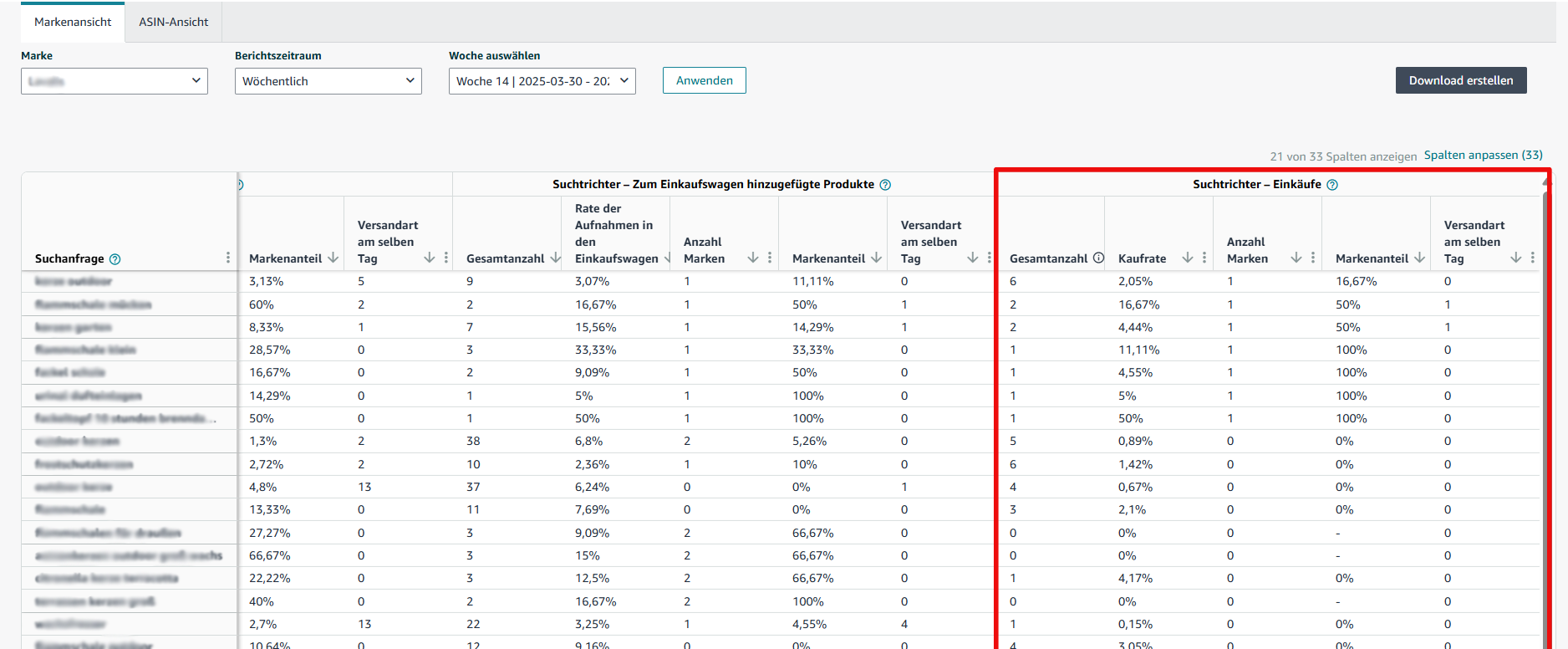Click help icon next to Suchanfrage header

tap(115, 259)
